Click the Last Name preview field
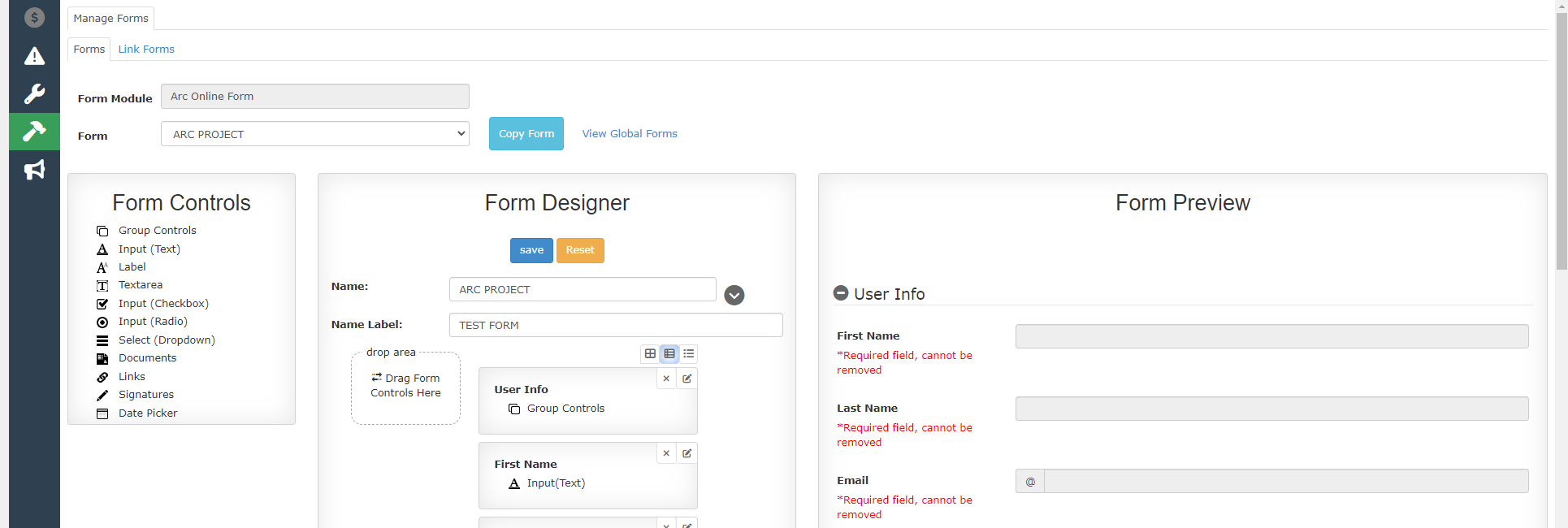This screenshot has height=528, width=1568. (x=1272, y=409)
